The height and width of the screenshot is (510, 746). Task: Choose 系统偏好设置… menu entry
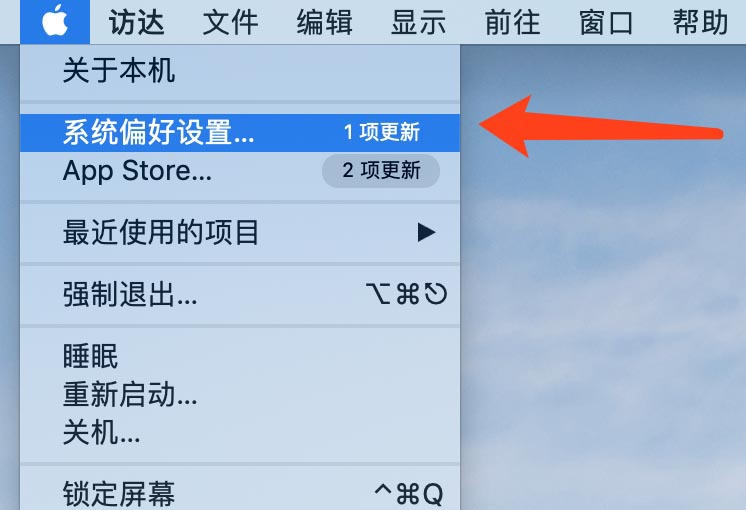[x=240, y=133]
